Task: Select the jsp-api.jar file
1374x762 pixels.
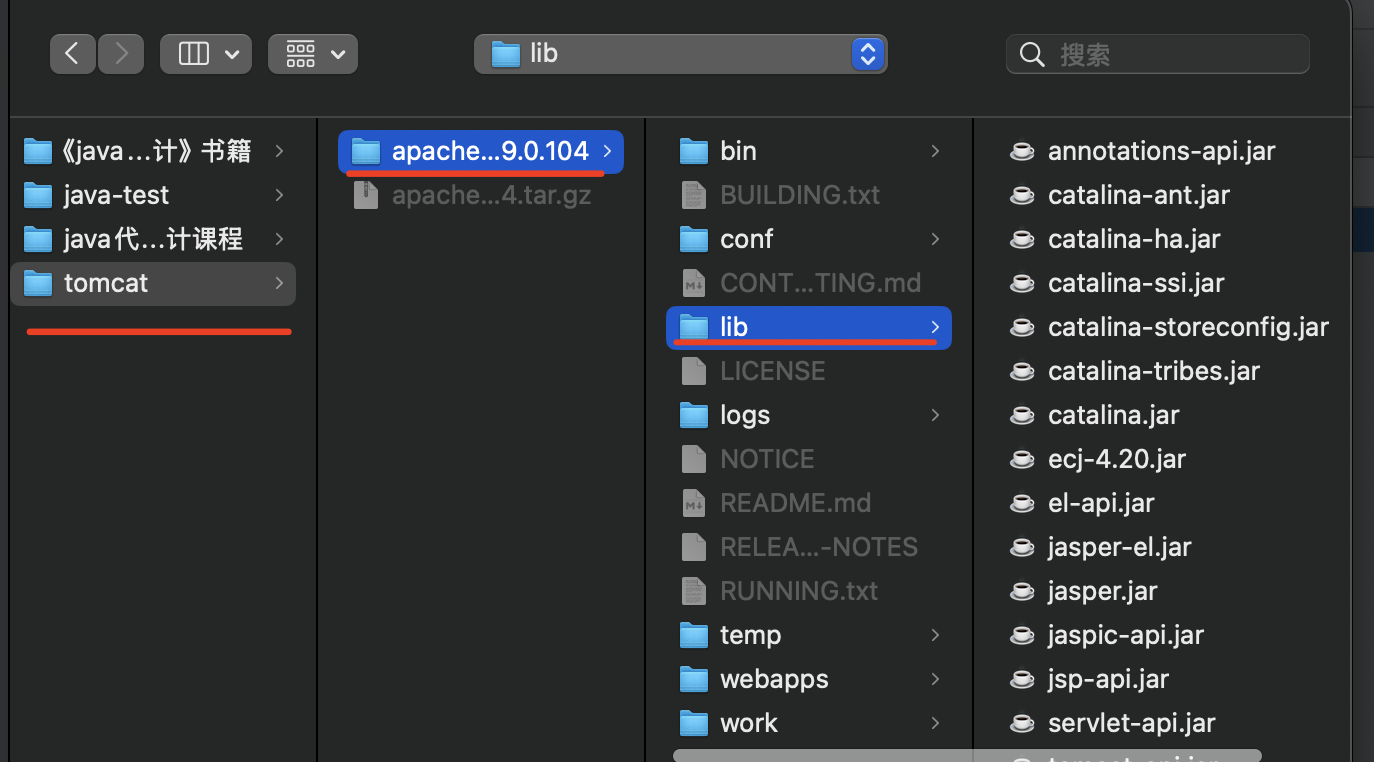Action: click(1108, 679)
